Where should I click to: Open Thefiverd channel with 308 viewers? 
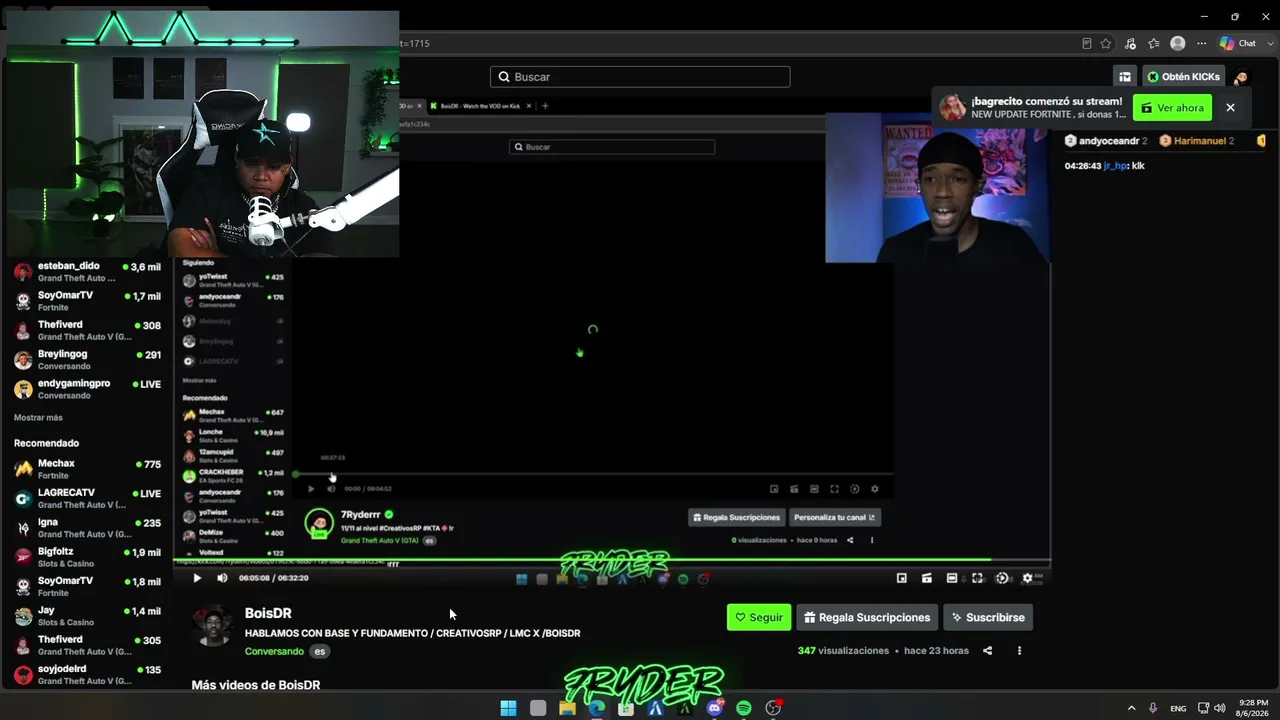point(87,330)
